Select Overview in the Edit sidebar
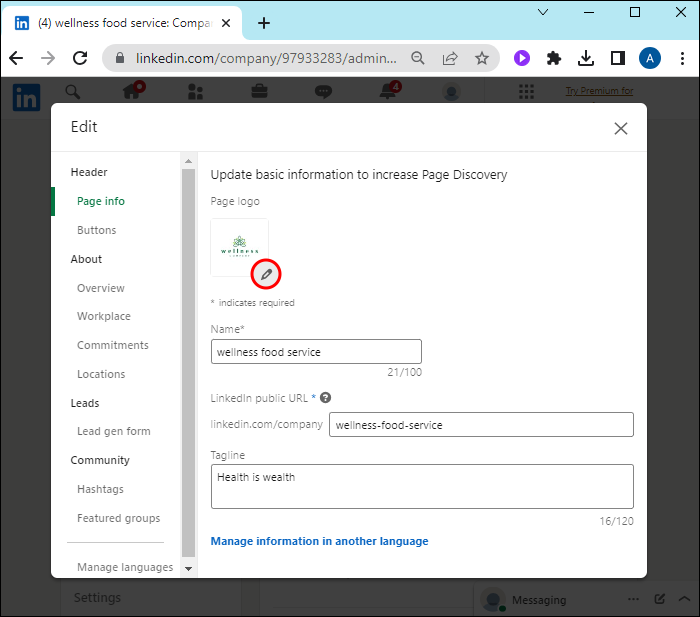This screenshot has width=700, height=617. [101, 288]
